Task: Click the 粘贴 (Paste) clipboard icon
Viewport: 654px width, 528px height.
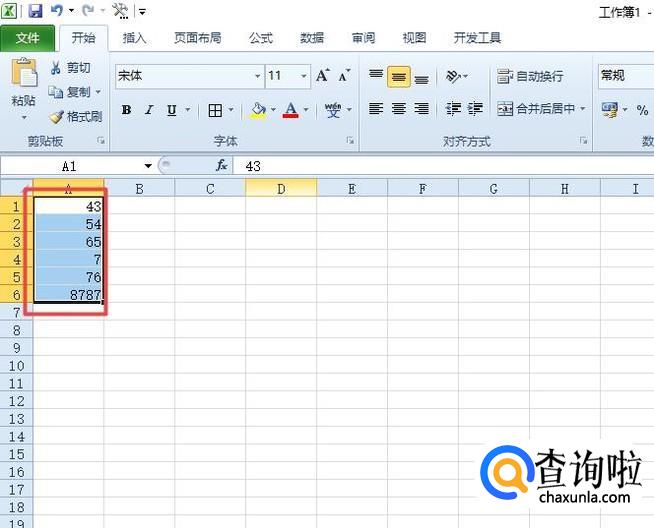Action: tap(24, 73)
